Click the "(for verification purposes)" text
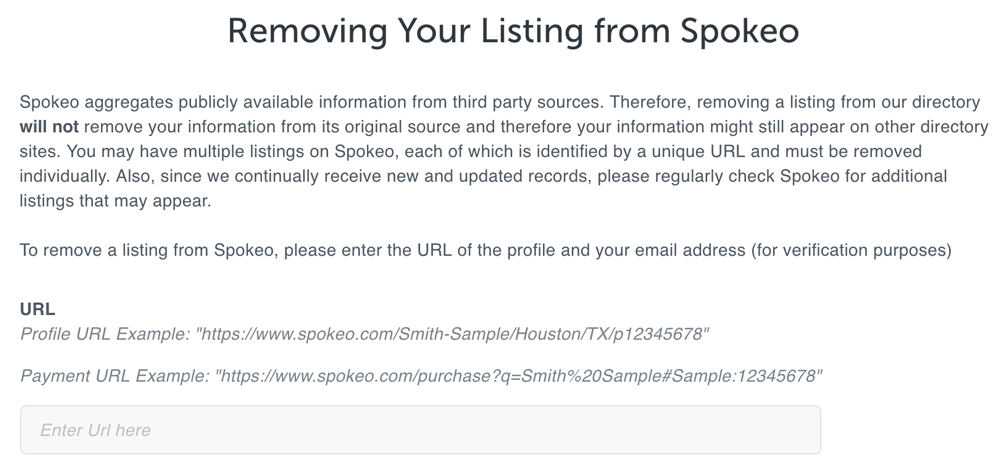The width and height of the screenshot is (1000, 469). (850, 250)
